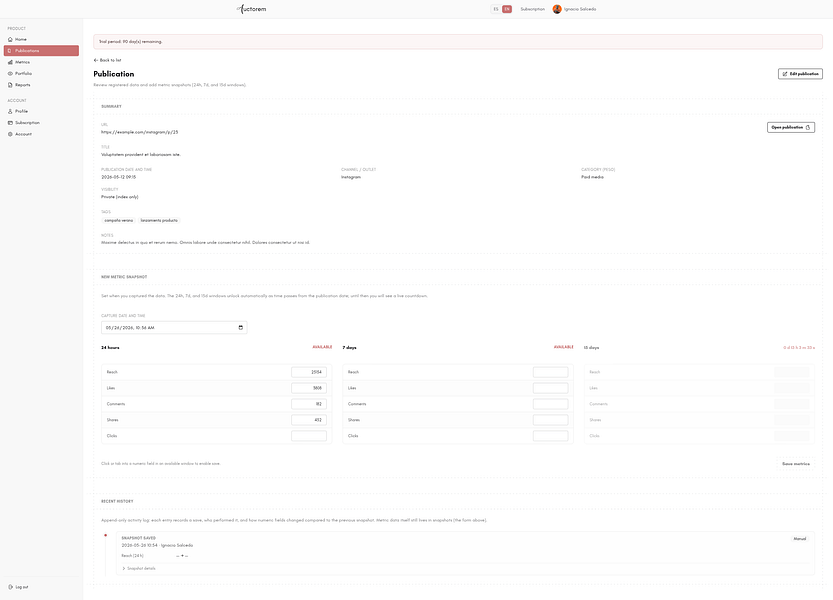Image resolution: width=833 pixels, height=600 pixels.
Task: Open Subscription link in the top header
Action: pyautogui.click(x=532, y=9)
